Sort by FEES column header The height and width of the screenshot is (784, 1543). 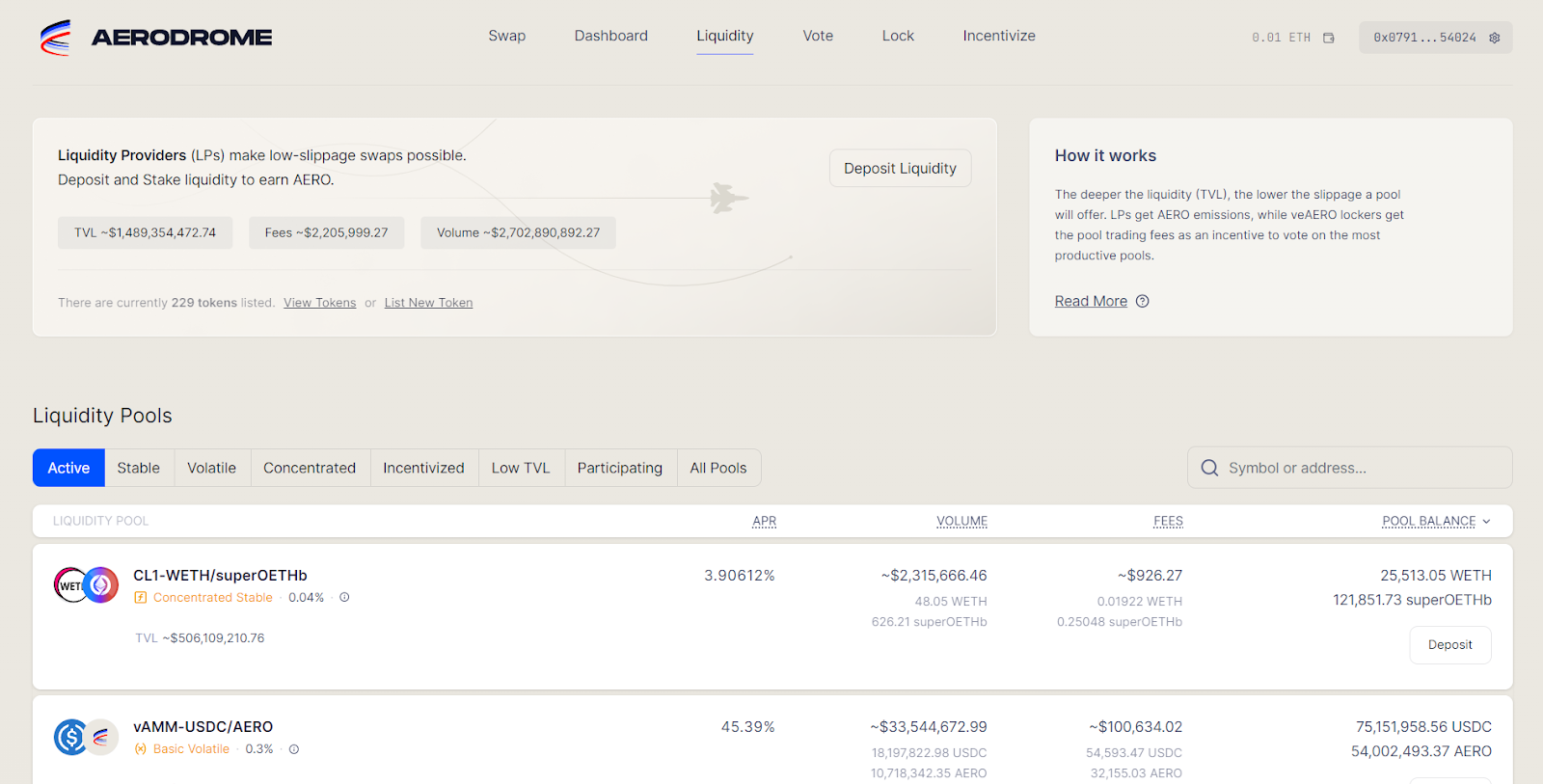tap(1169, 521)
